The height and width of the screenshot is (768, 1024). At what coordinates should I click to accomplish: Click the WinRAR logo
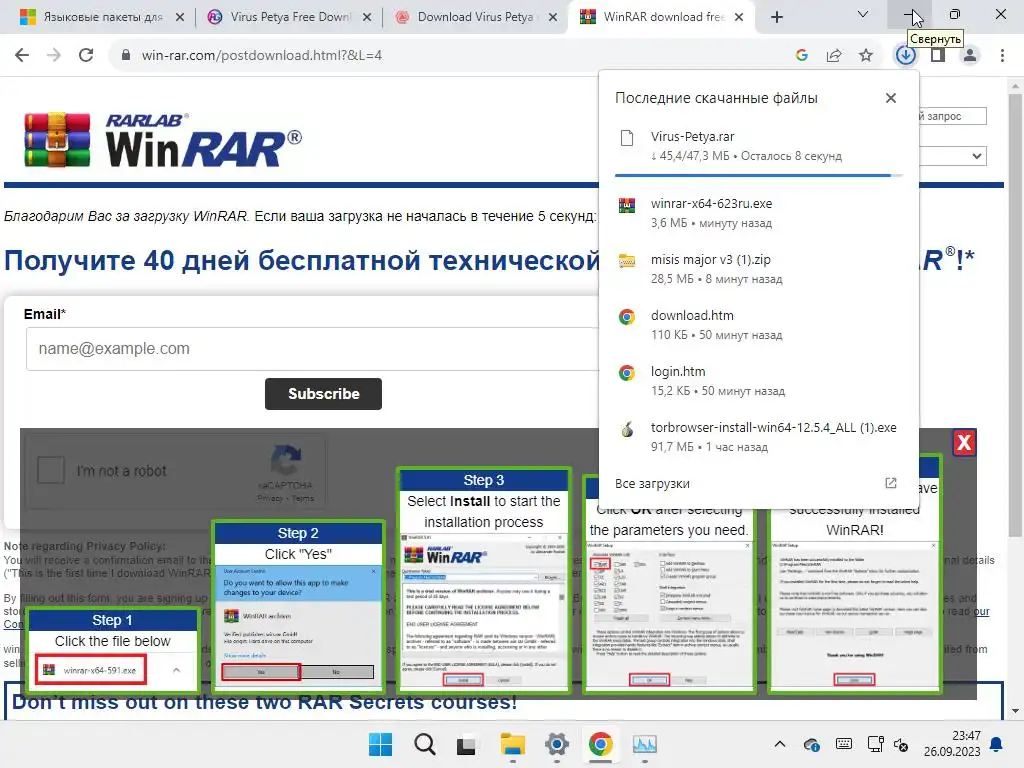(163, 140)
